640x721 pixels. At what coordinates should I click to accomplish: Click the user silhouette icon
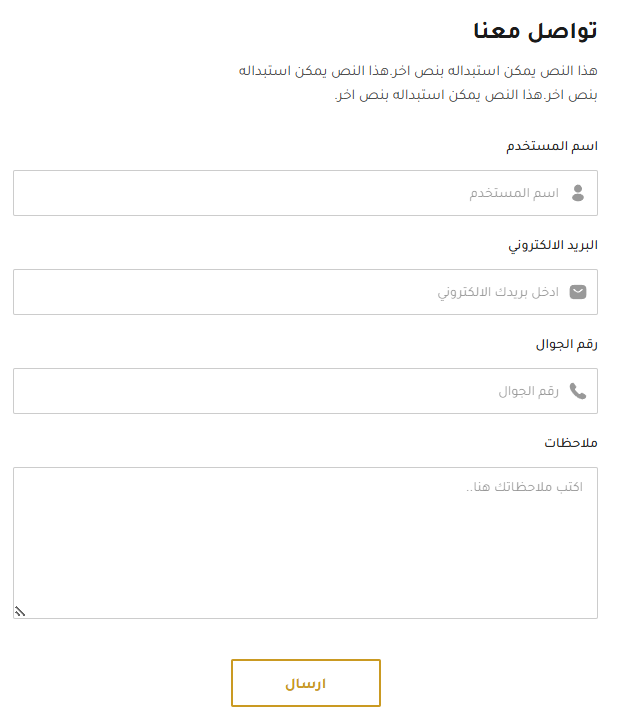578,193
